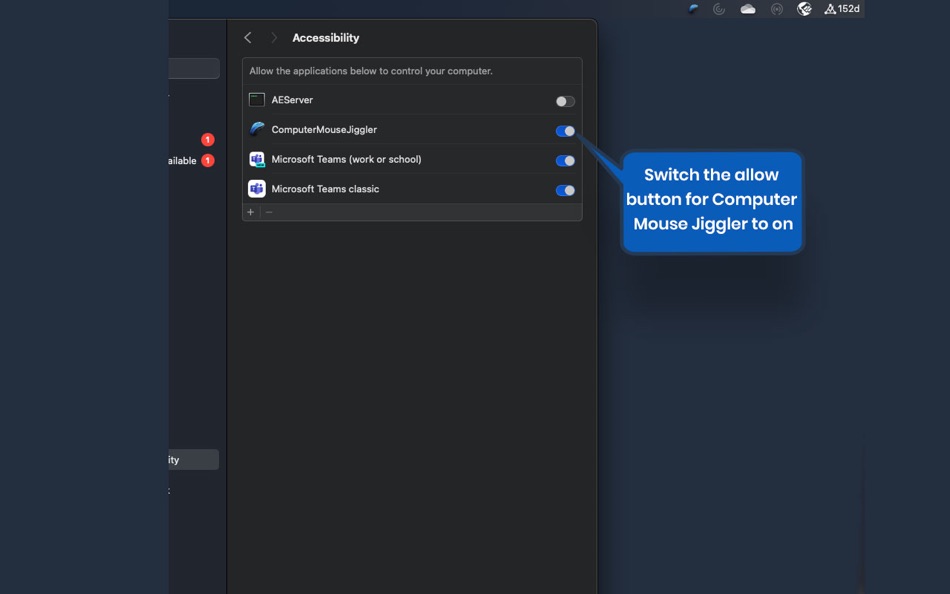
Task: Click the 'Allow the applications below' description text
Action: coord(371,71)
